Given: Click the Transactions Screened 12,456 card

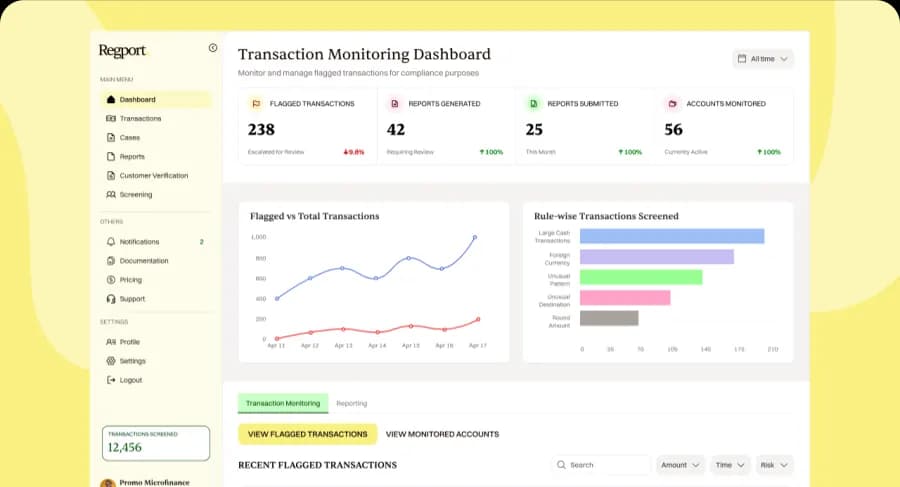Looking at the screenshot, I should tap(156, 443).
